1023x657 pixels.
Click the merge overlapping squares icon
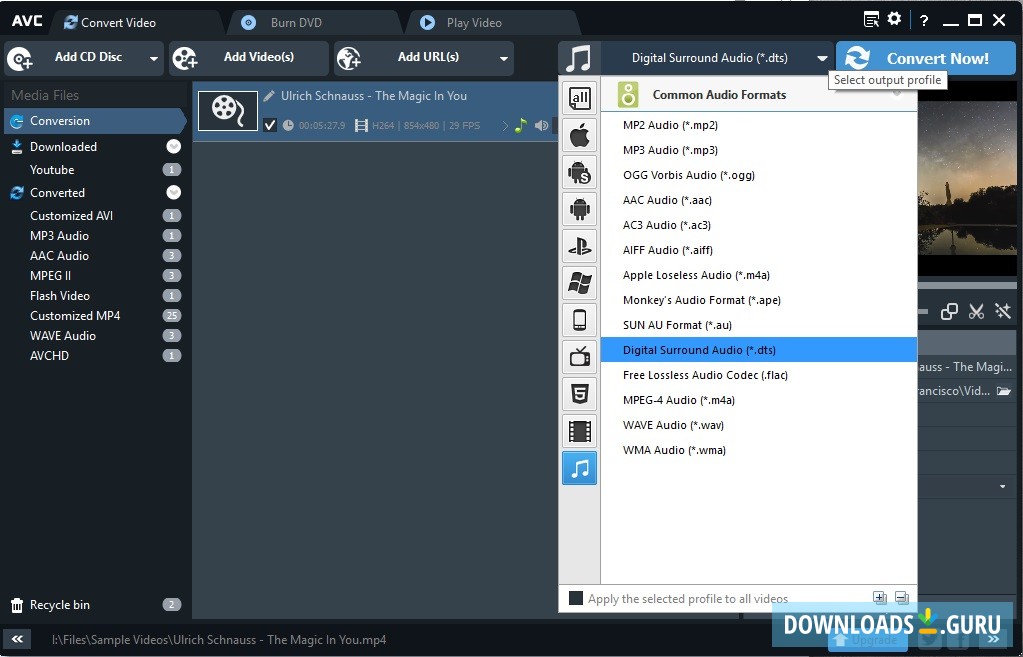(949, 311)
